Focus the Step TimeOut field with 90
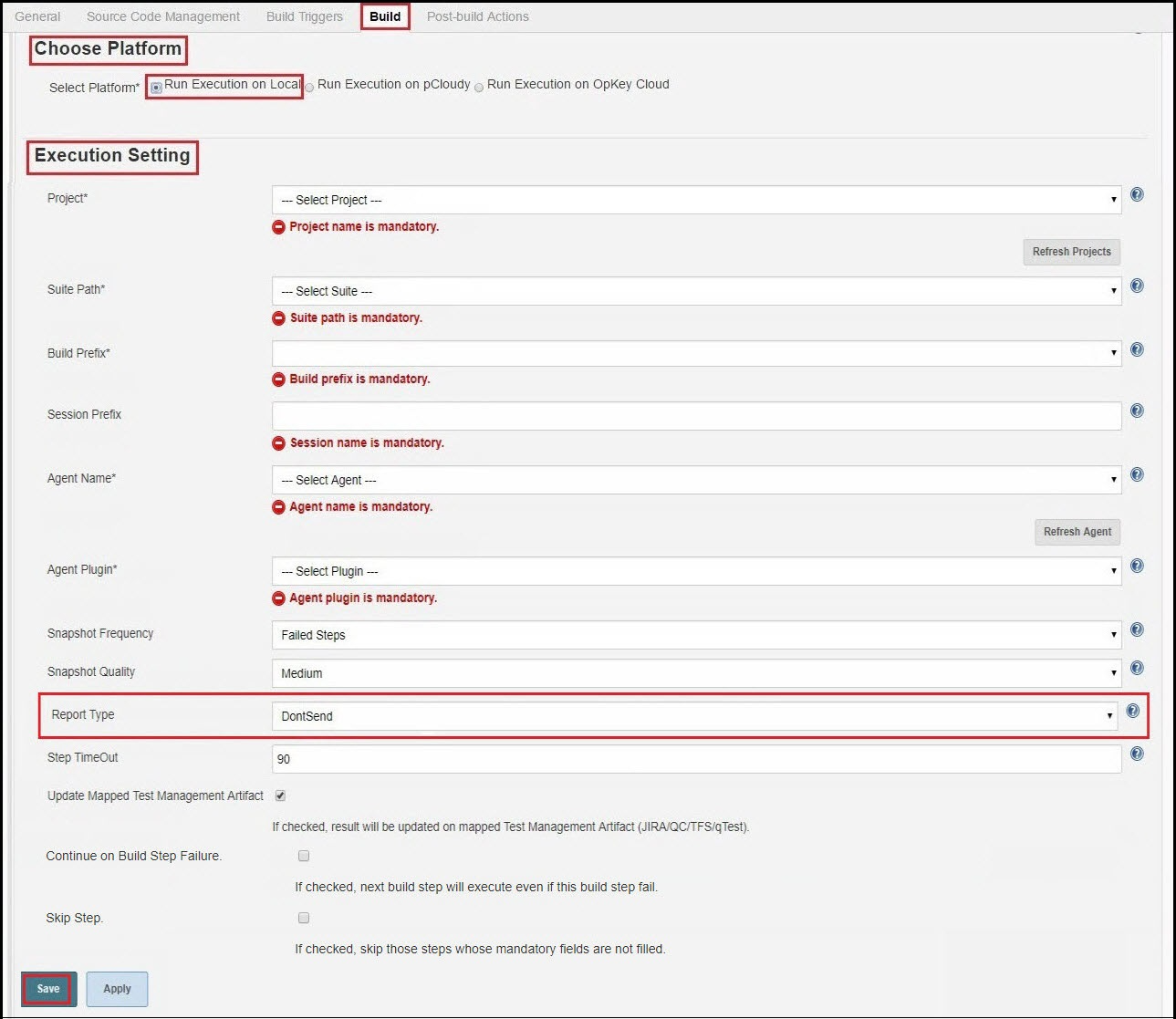 [697, 759]
